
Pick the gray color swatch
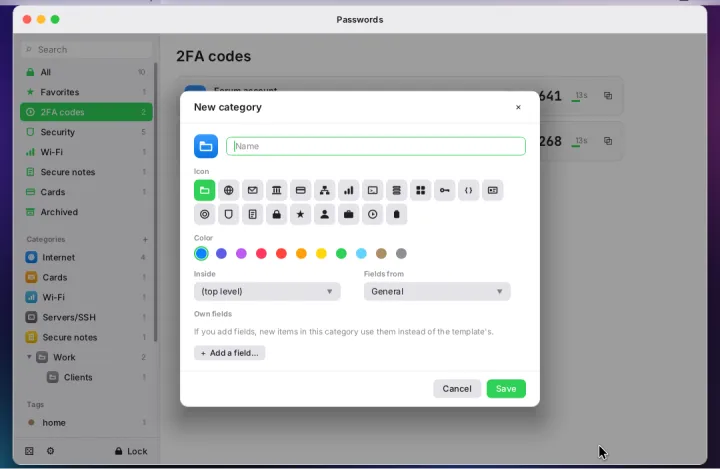point(401,253)
